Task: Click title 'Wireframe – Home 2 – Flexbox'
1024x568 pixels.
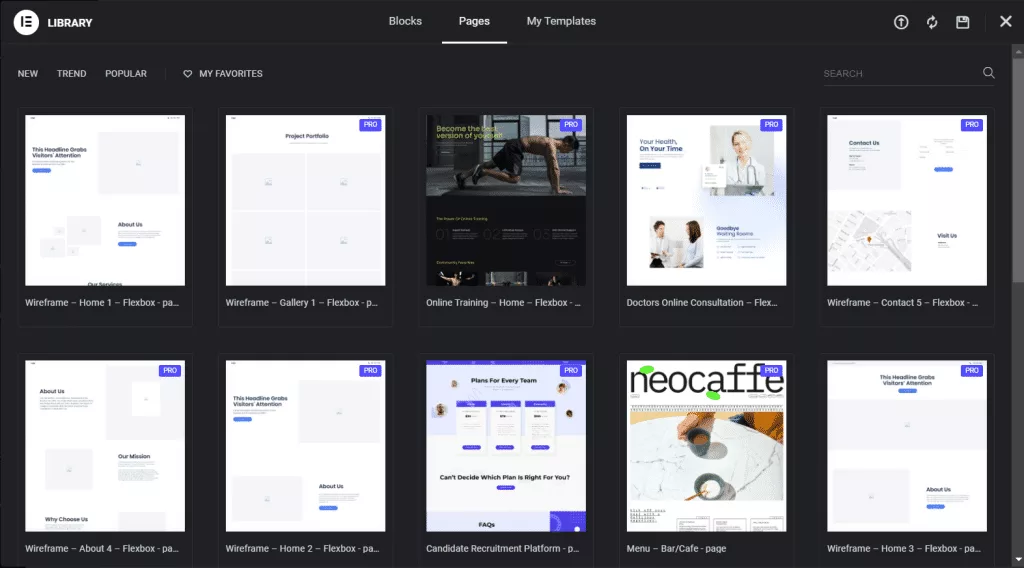Action: click(x=302, y=548)
